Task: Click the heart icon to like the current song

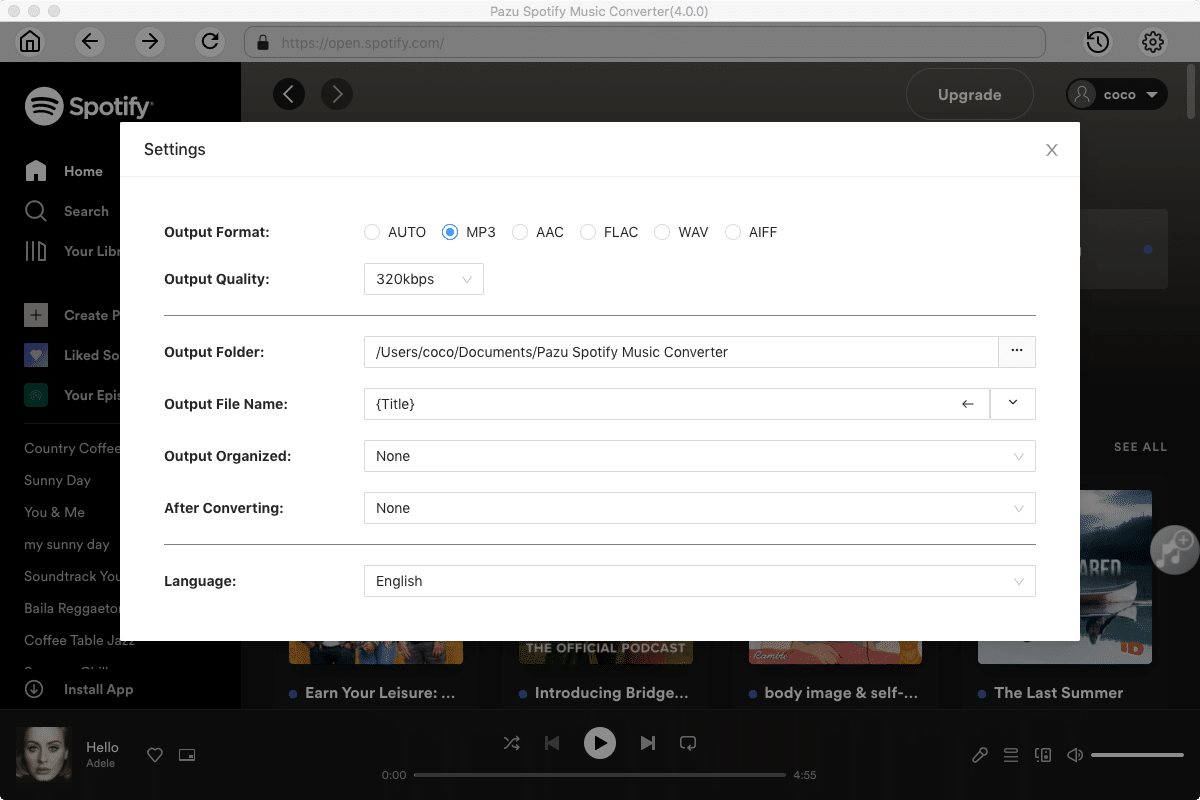Action: pyautogui.click(x=154, y=755)
